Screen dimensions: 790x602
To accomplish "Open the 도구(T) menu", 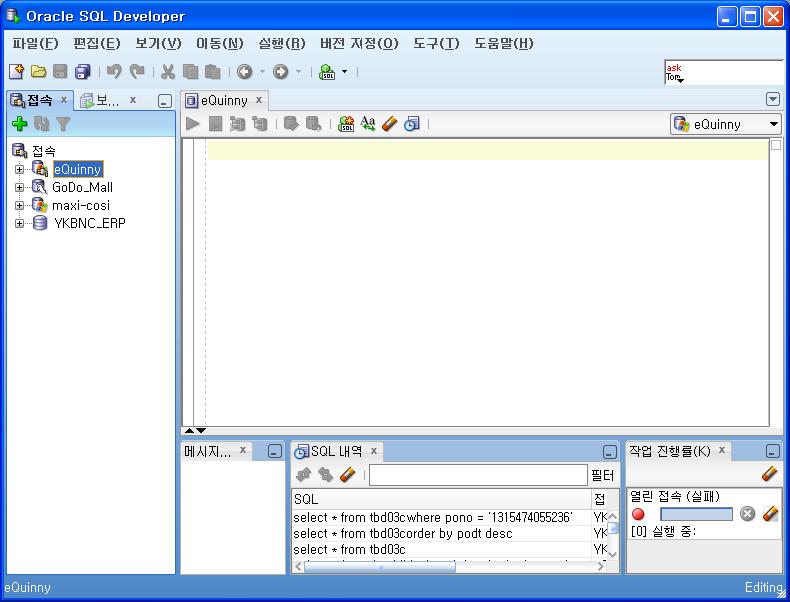I will [x=436, y=43].
